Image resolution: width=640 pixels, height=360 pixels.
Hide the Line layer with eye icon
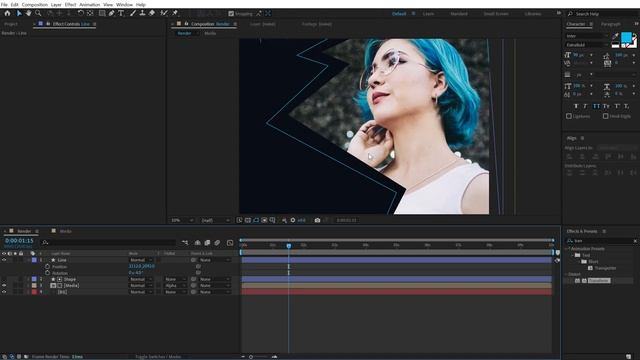point(4,260)
